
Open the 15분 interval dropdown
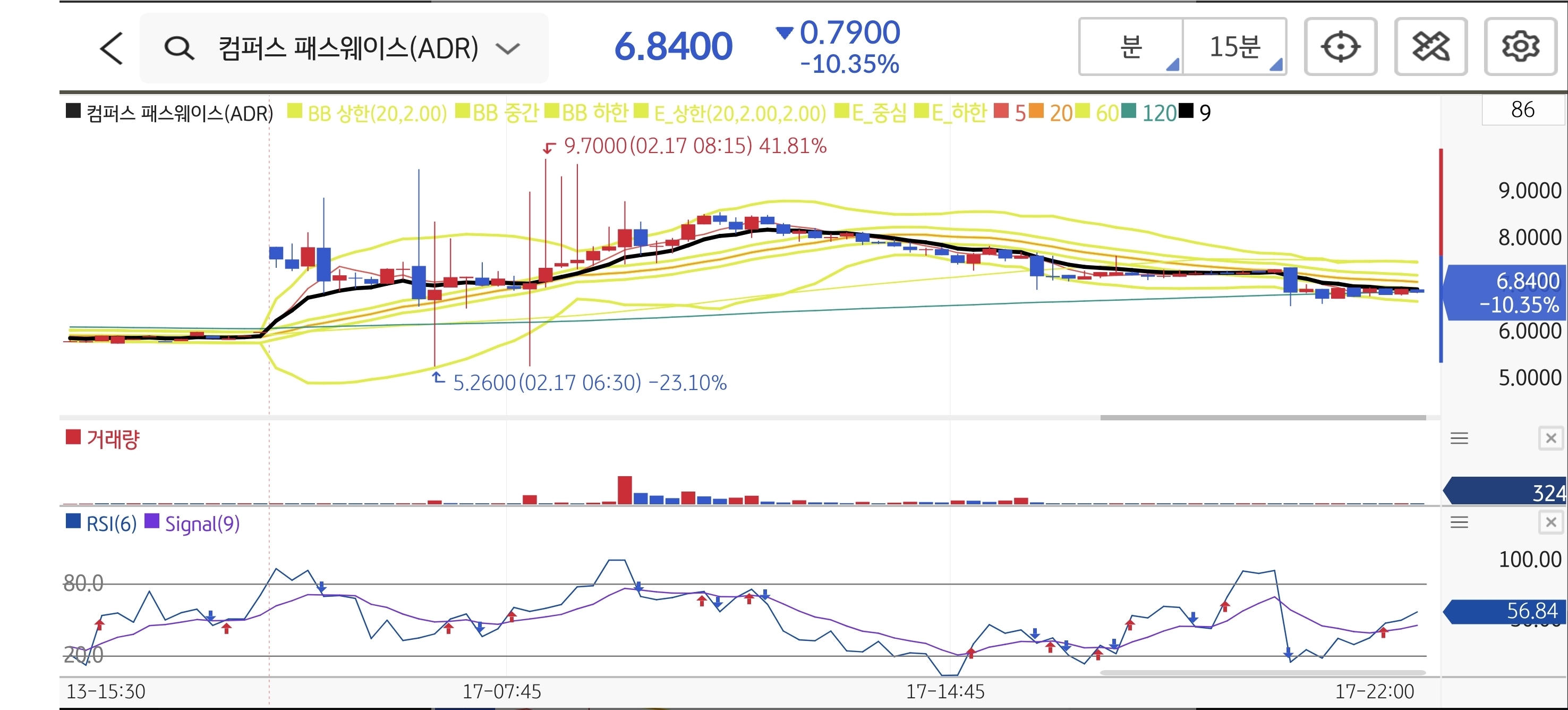[x=1234, y=47]
